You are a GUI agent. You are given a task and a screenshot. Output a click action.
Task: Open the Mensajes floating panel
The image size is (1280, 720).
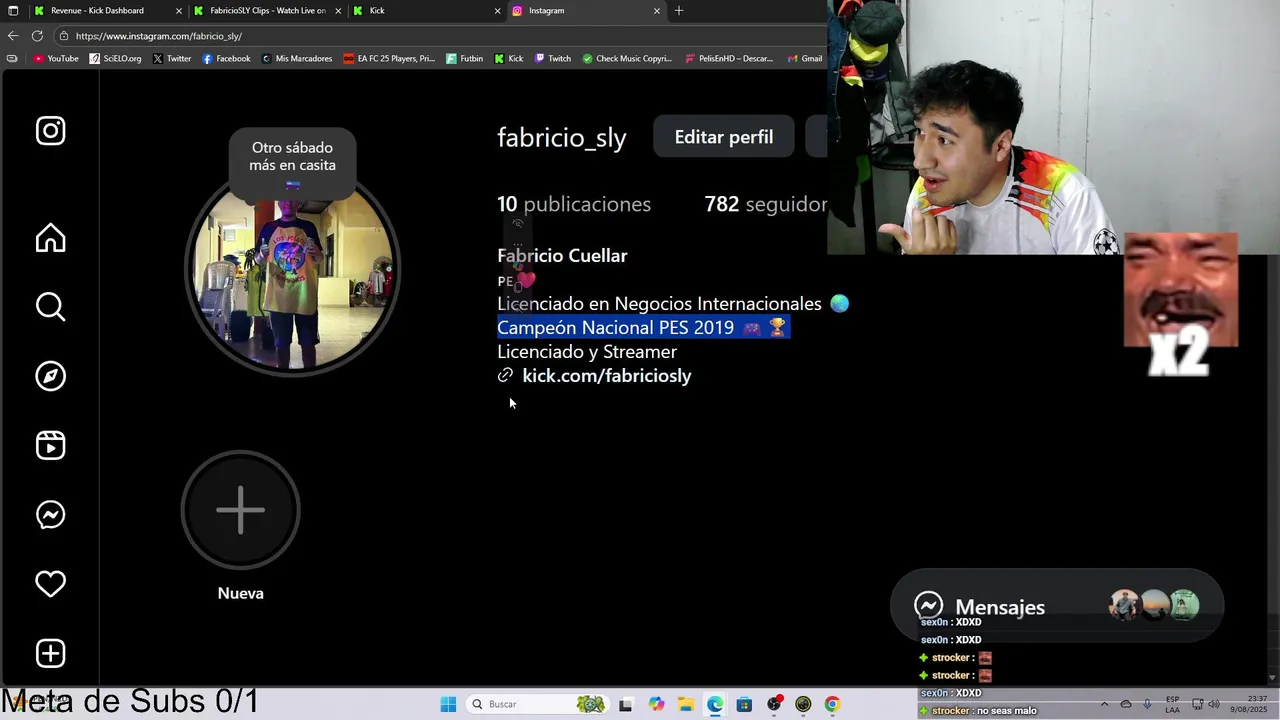coord(1056,606)
